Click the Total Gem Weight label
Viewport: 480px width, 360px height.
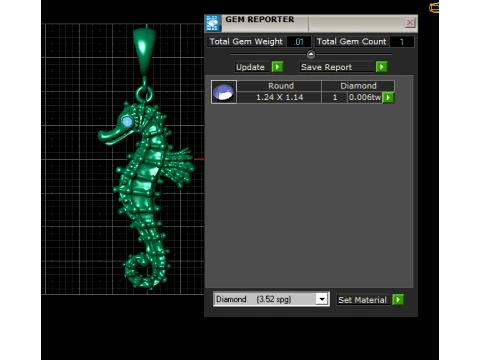(246, 42)
